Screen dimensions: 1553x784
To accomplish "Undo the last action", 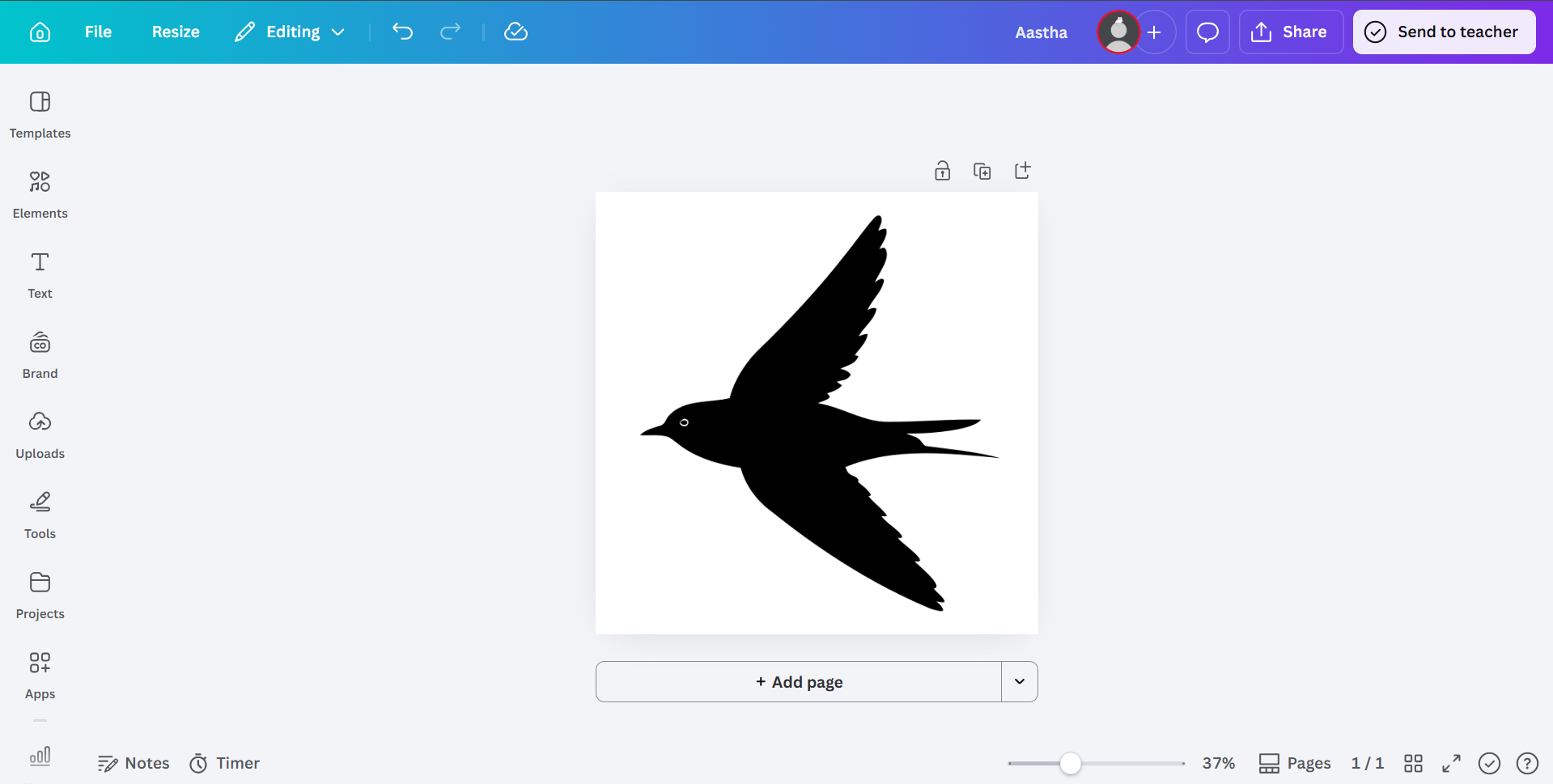I will pos(402,32).
